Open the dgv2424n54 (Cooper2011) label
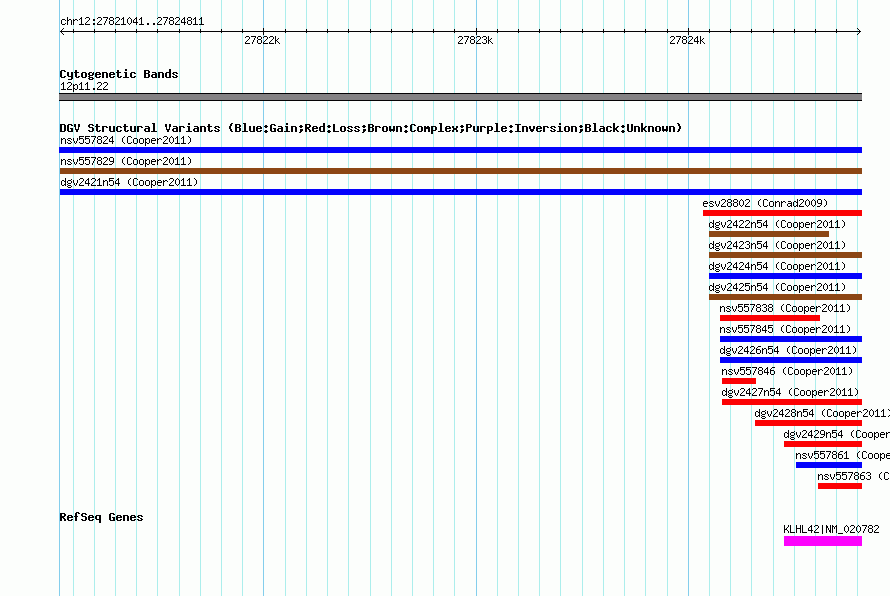 pyautogui.click(x=777, y=266)
